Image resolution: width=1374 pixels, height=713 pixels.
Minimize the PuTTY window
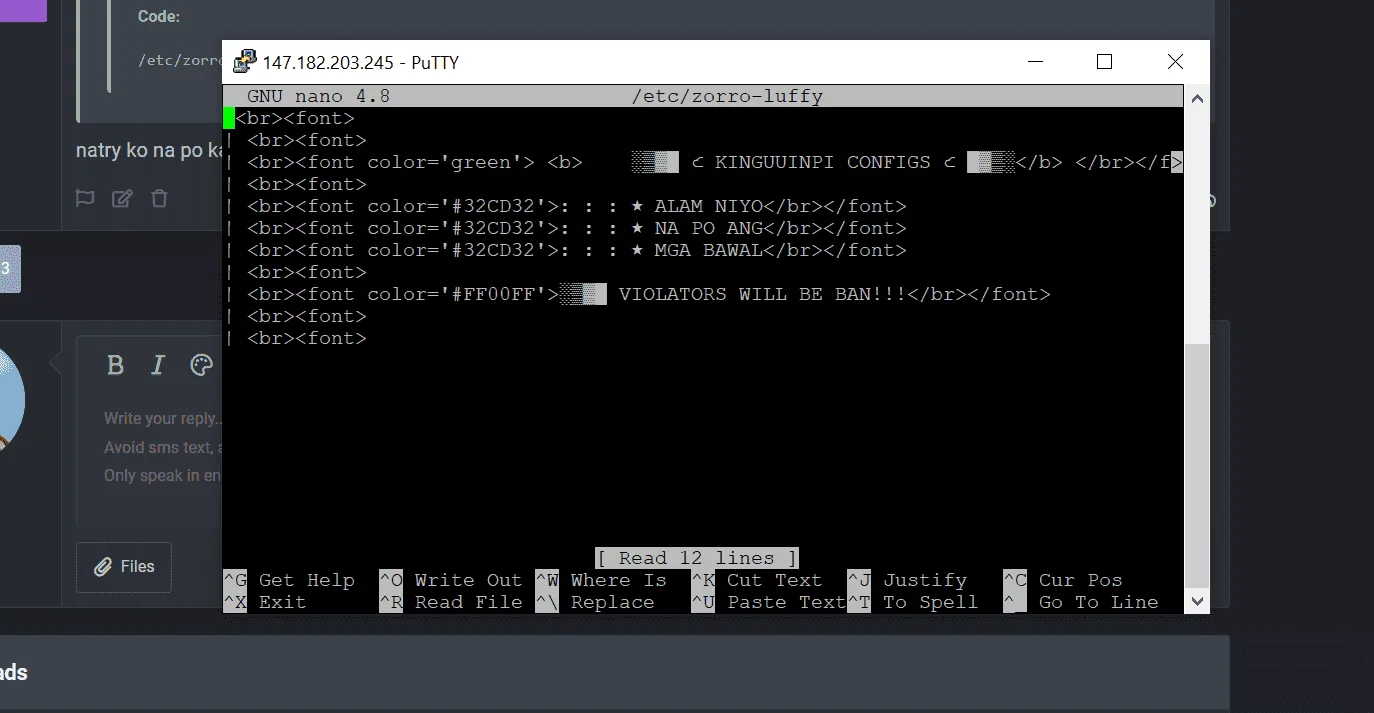point(1037,62)
